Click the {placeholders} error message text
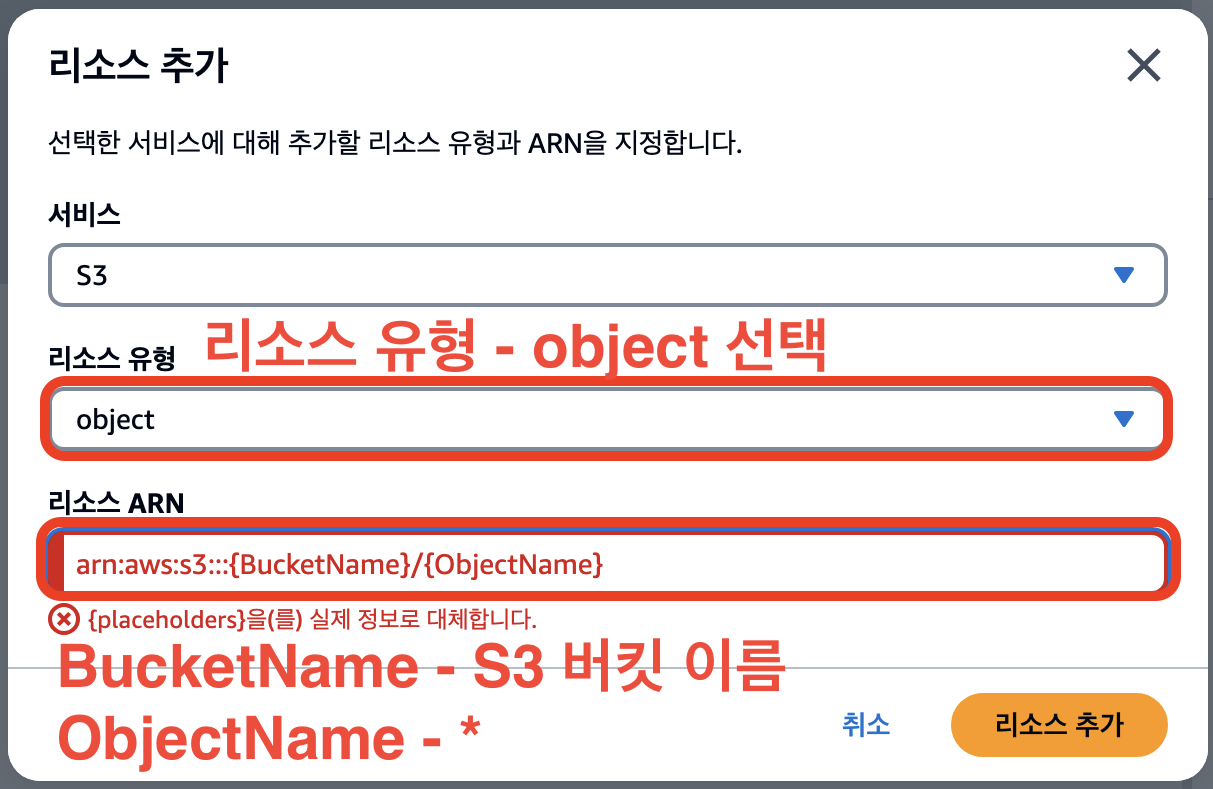Screen dimensions: 1213x789 point(313,620)
